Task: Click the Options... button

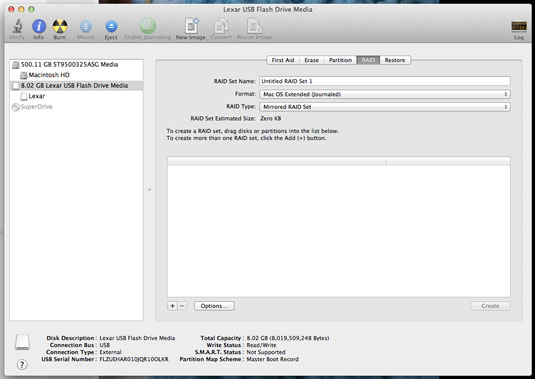Action: click(214, 306)
